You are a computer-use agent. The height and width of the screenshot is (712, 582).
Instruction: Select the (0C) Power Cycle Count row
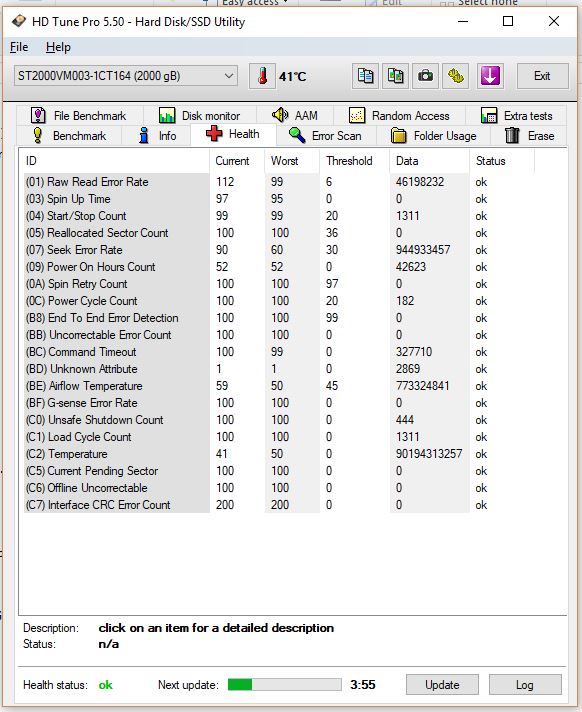pos(279,301)
